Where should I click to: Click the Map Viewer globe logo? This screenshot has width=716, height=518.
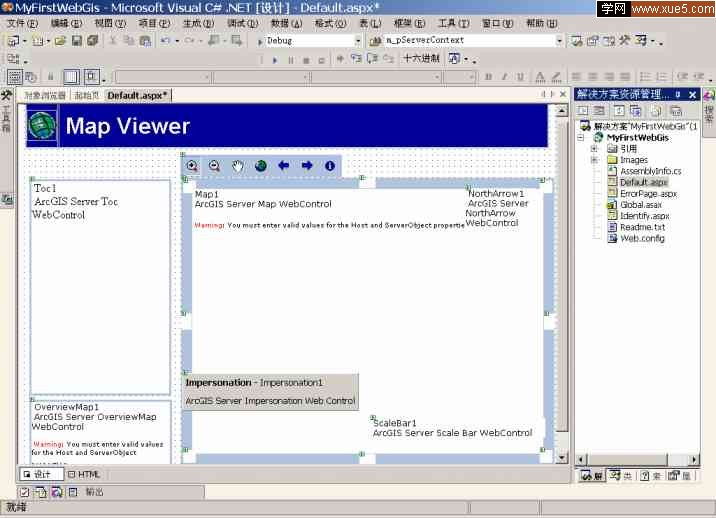point(42,125)
